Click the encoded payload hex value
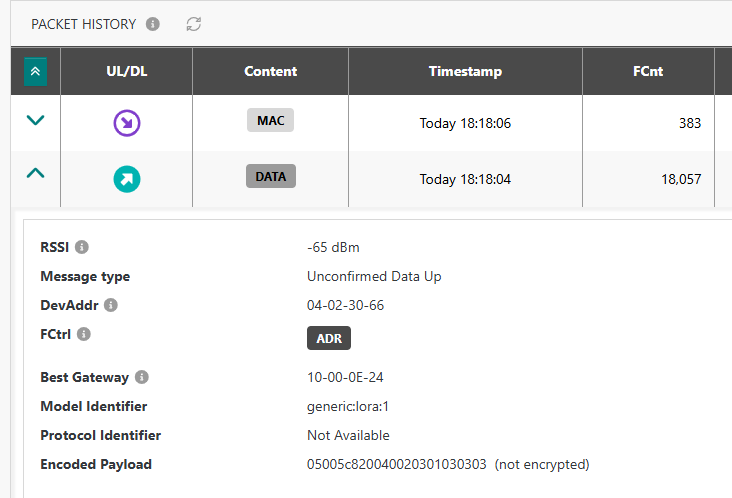732x498 pixels. 395,464
